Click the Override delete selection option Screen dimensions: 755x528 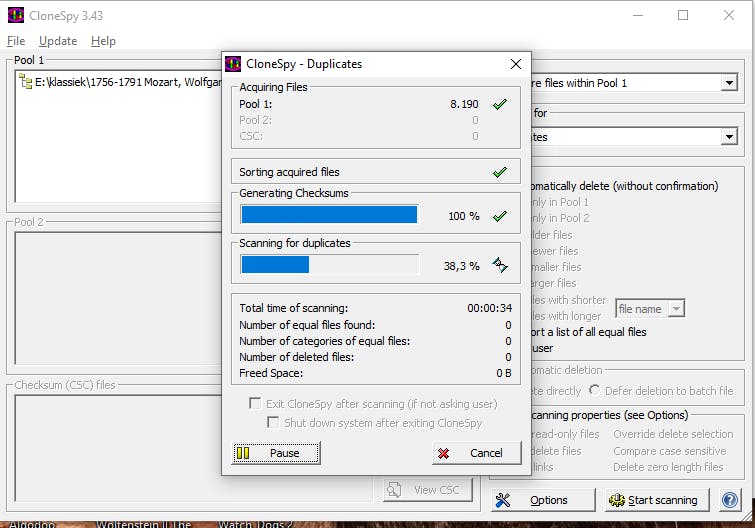coord(673,434)
